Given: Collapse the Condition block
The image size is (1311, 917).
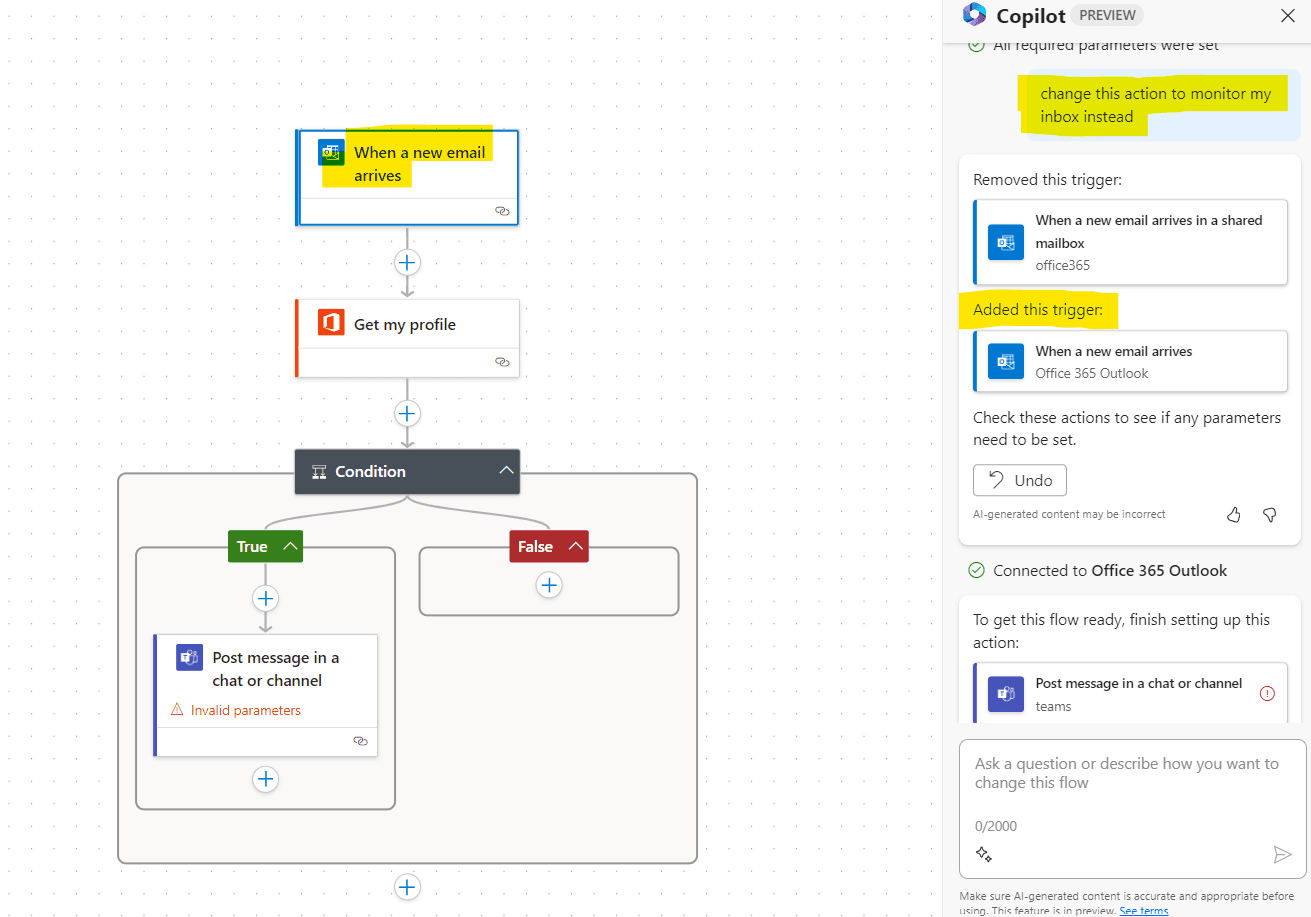Looking at the screenshot, I should 506,471.
